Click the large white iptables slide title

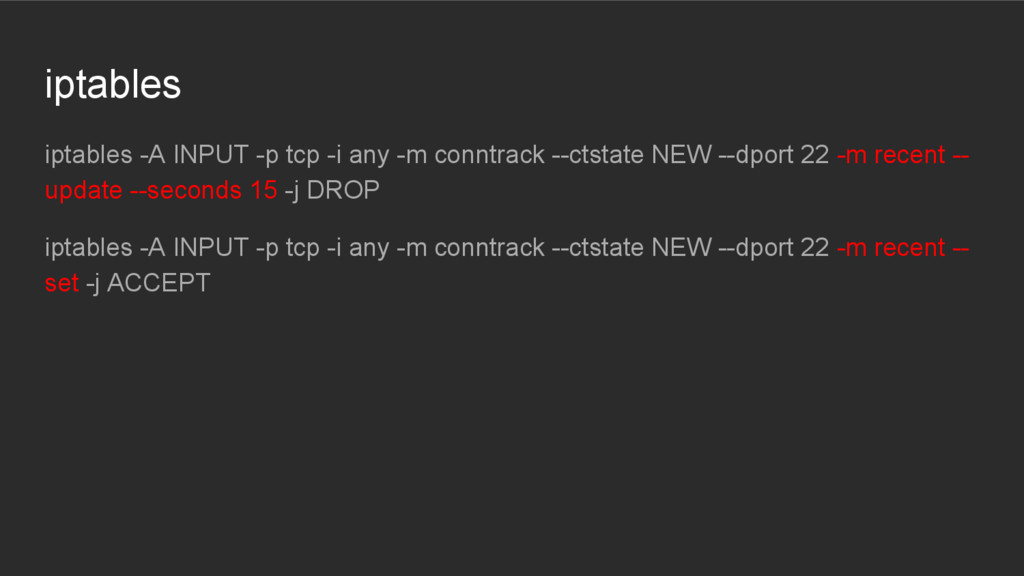(112, 85)
